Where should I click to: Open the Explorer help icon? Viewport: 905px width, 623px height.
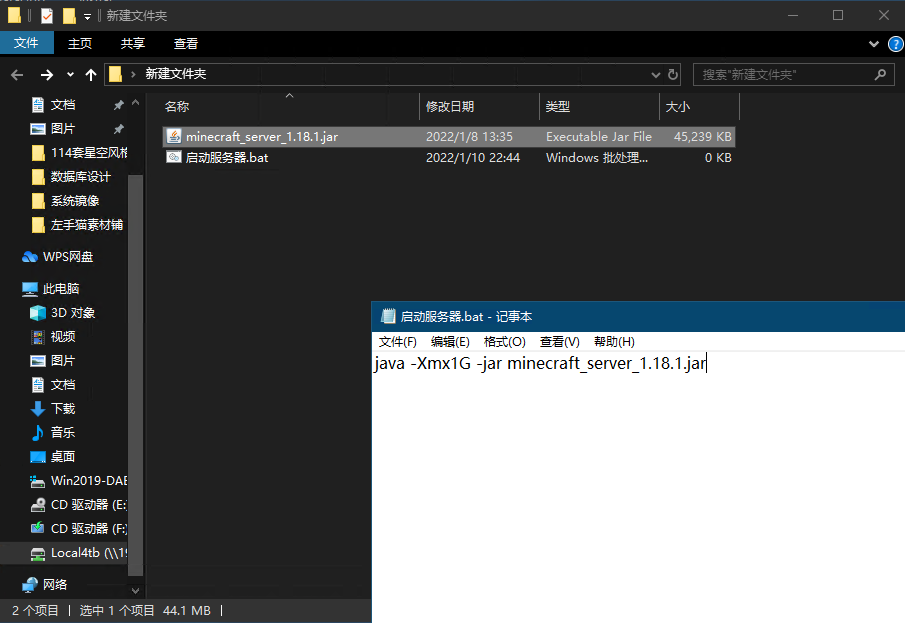coord(895,44)
